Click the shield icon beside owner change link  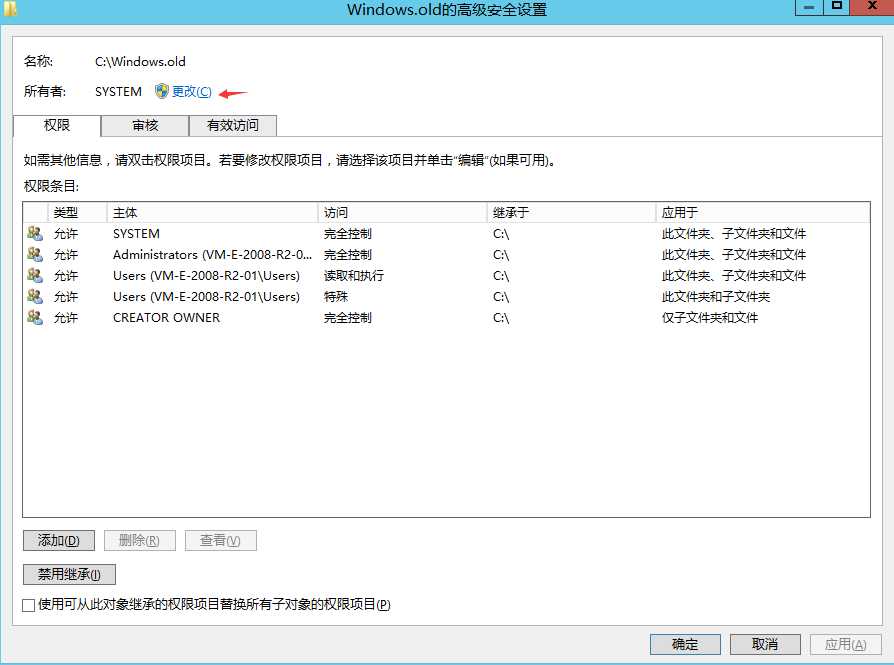[162, 91]
